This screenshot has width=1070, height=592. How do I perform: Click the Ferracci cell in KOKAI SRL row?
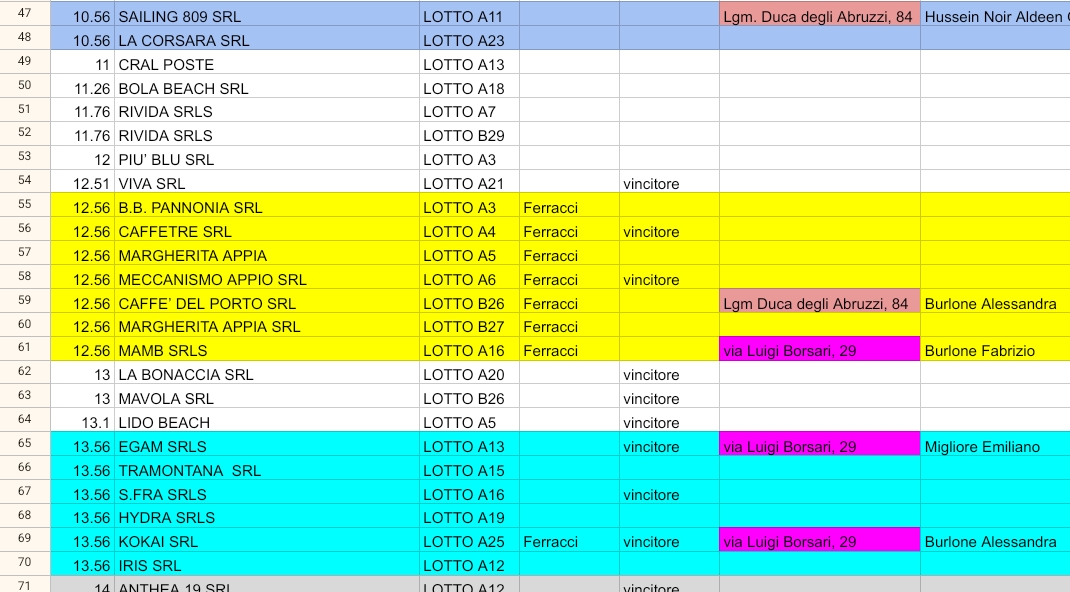[x=568, y=542]
